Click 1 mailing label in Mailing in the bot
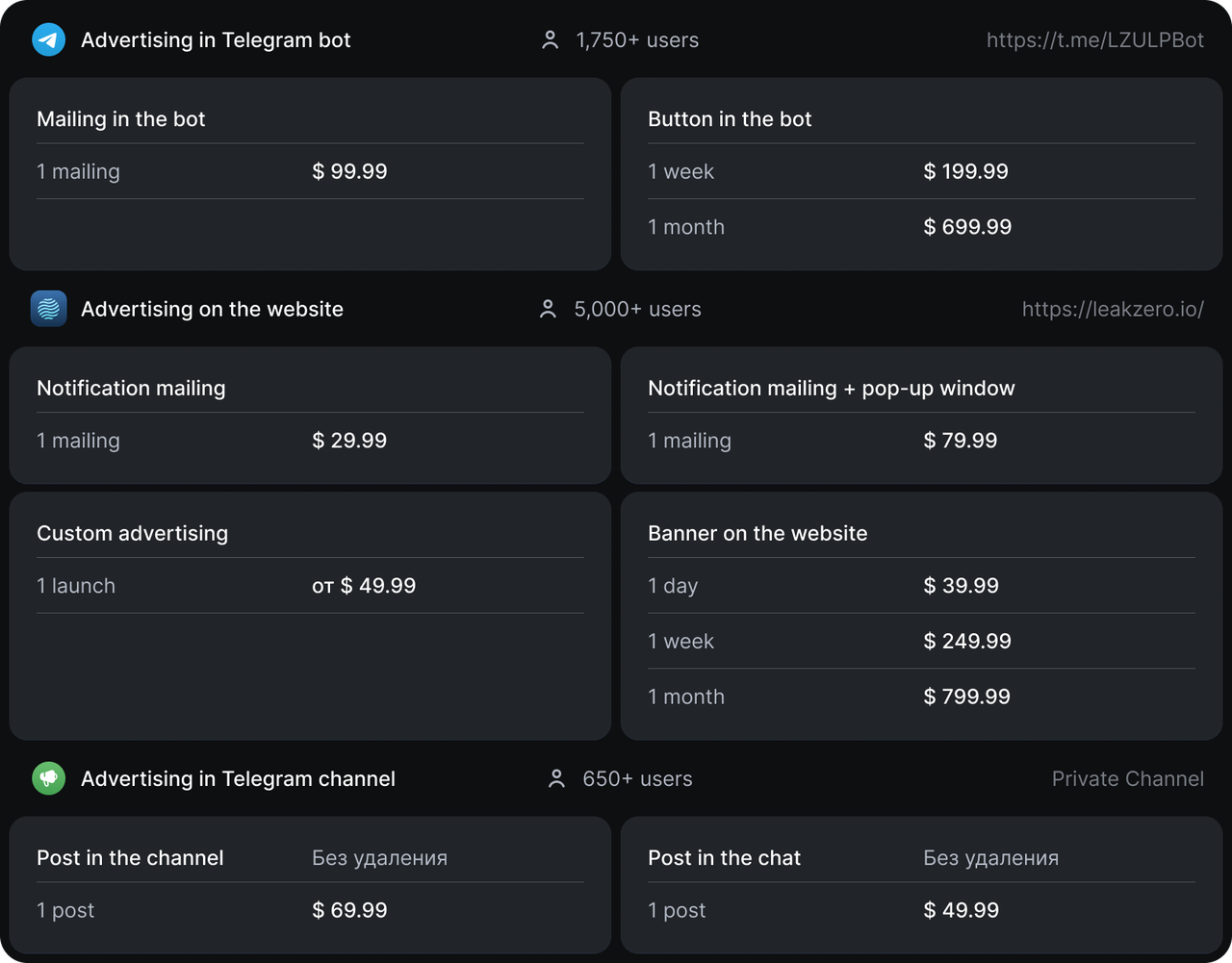Viewport: 1232px width, 963px height. click(78, 171)
